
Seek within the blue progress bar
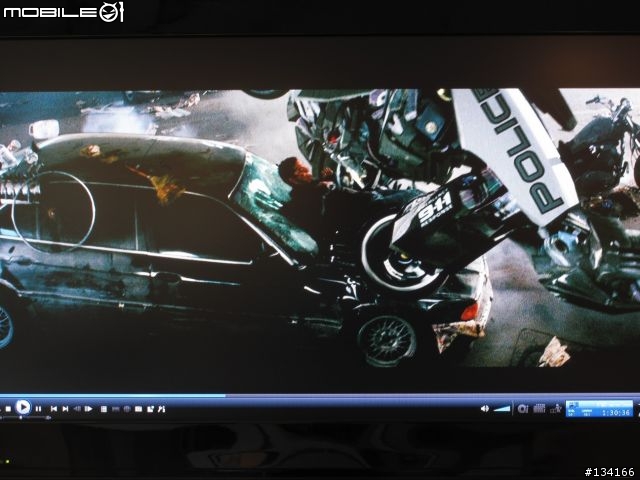320,396
